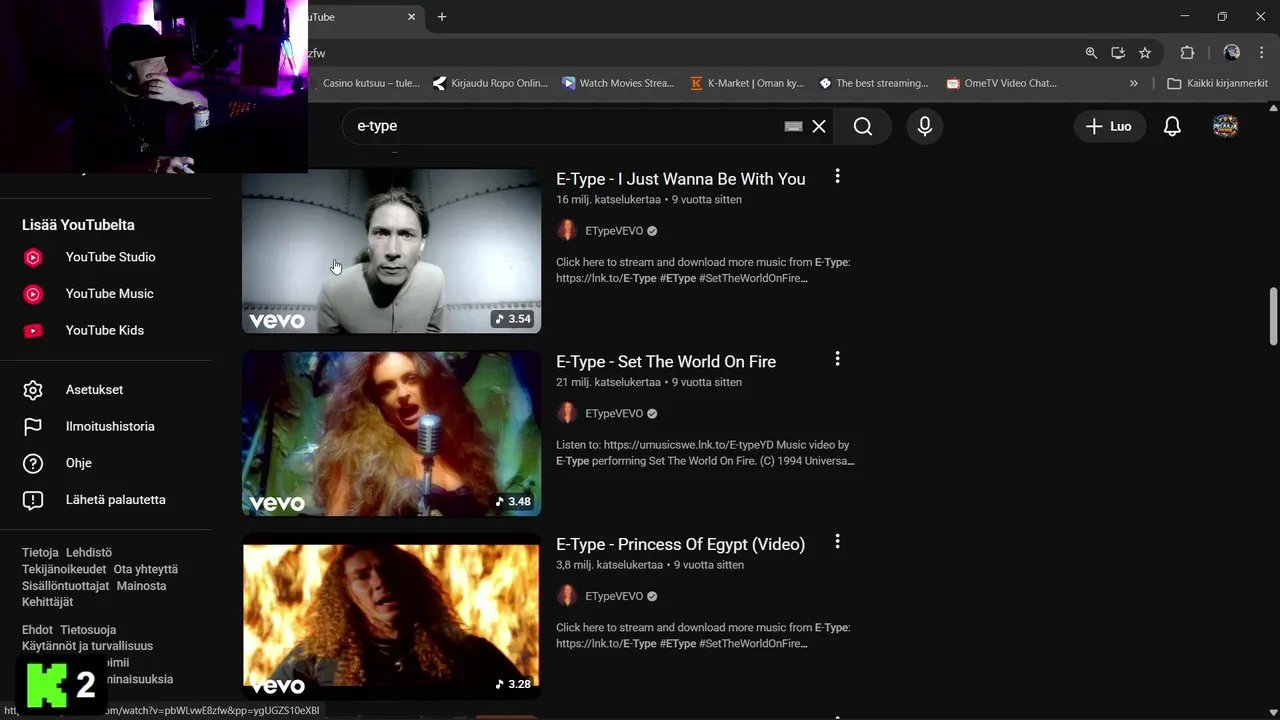Image resolution: width=1280 pixels, height=720 pixels.
Task: Open notifications bell
Action: click(1172, 126)
